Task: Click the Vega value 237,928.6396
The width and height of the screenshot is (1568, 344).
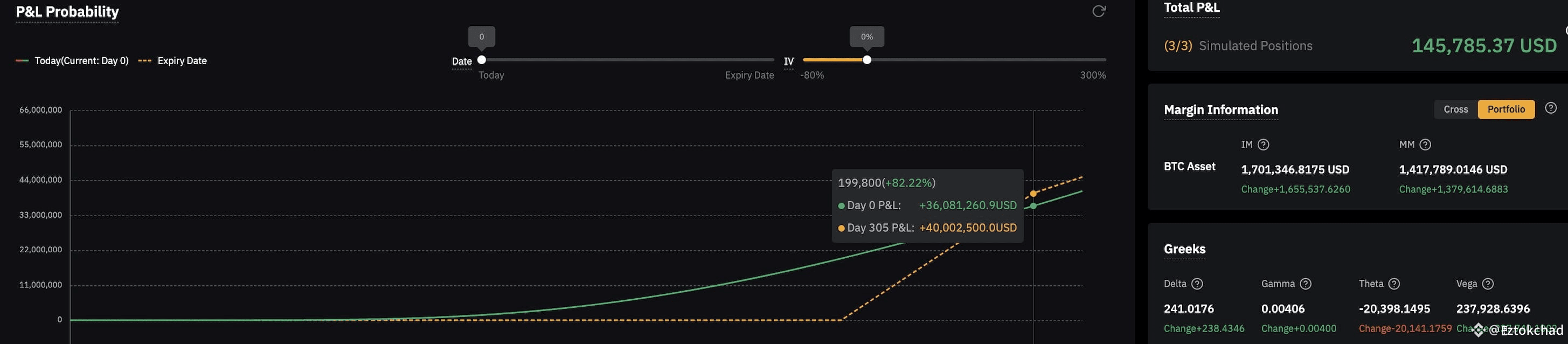Action: (1493, 309)
